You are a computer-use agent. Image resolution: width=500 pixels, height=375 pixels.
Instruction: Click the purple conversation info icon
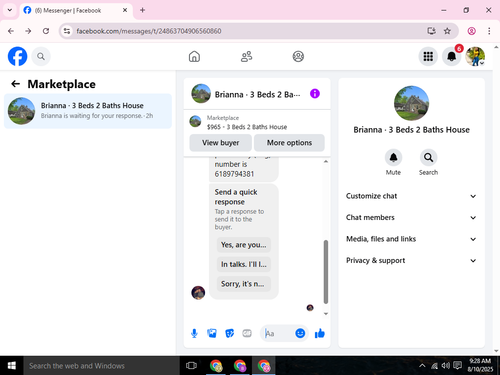[315, 94]
